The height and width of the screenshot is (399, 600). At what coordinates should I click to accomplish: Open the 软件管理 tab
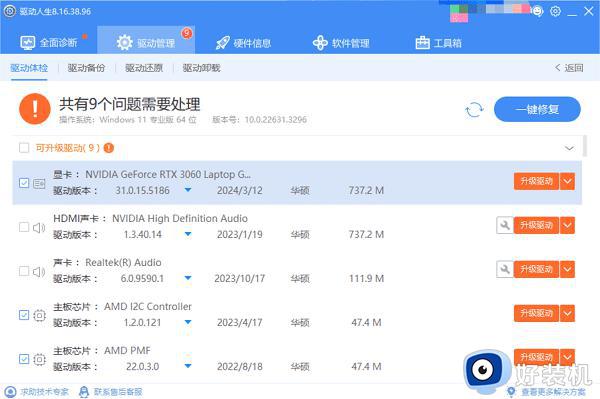(x=341, y=43)
